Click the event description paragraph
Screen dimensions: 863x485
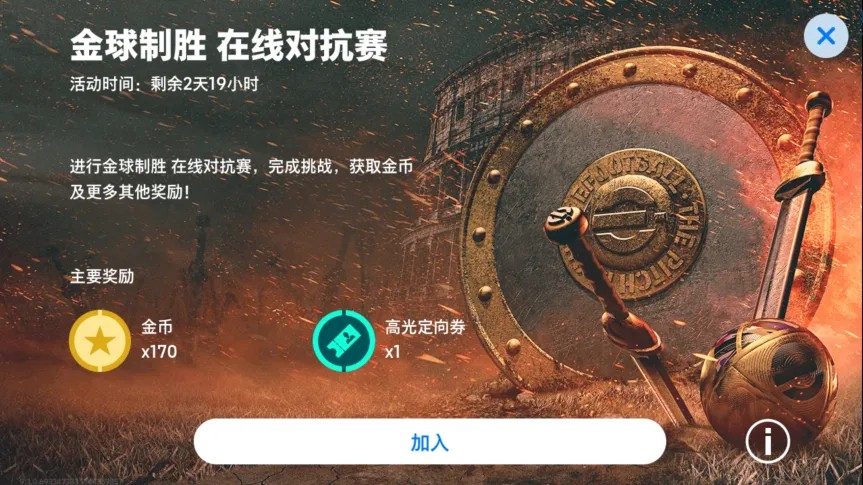click(241, 179)
